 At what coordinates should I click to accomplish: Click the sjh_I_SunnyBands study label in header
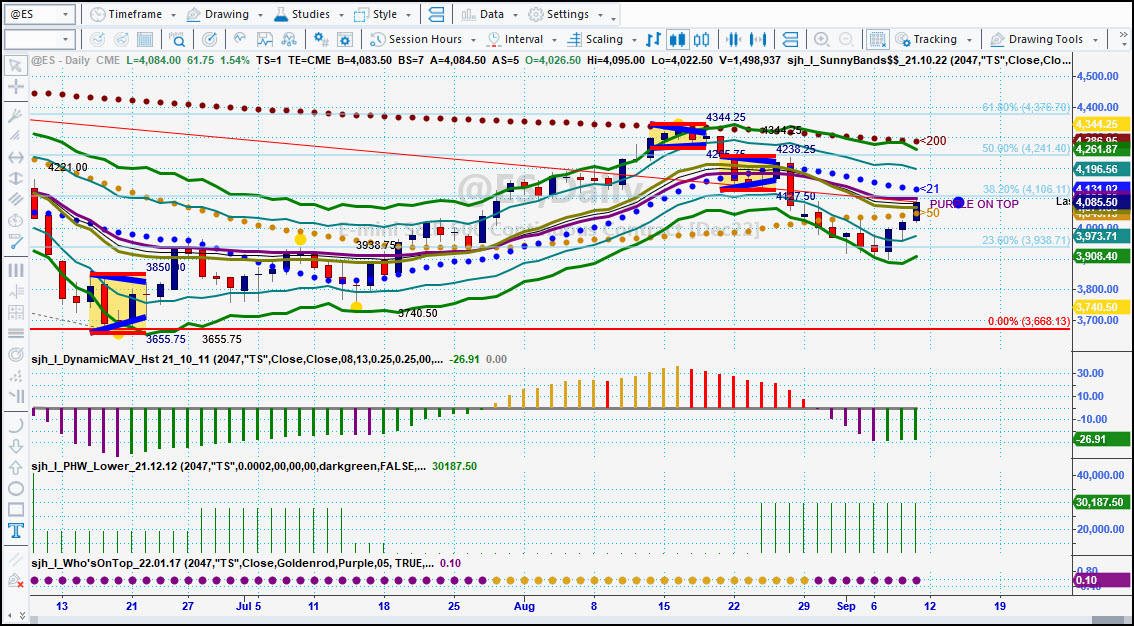click(x=929, y=61)
